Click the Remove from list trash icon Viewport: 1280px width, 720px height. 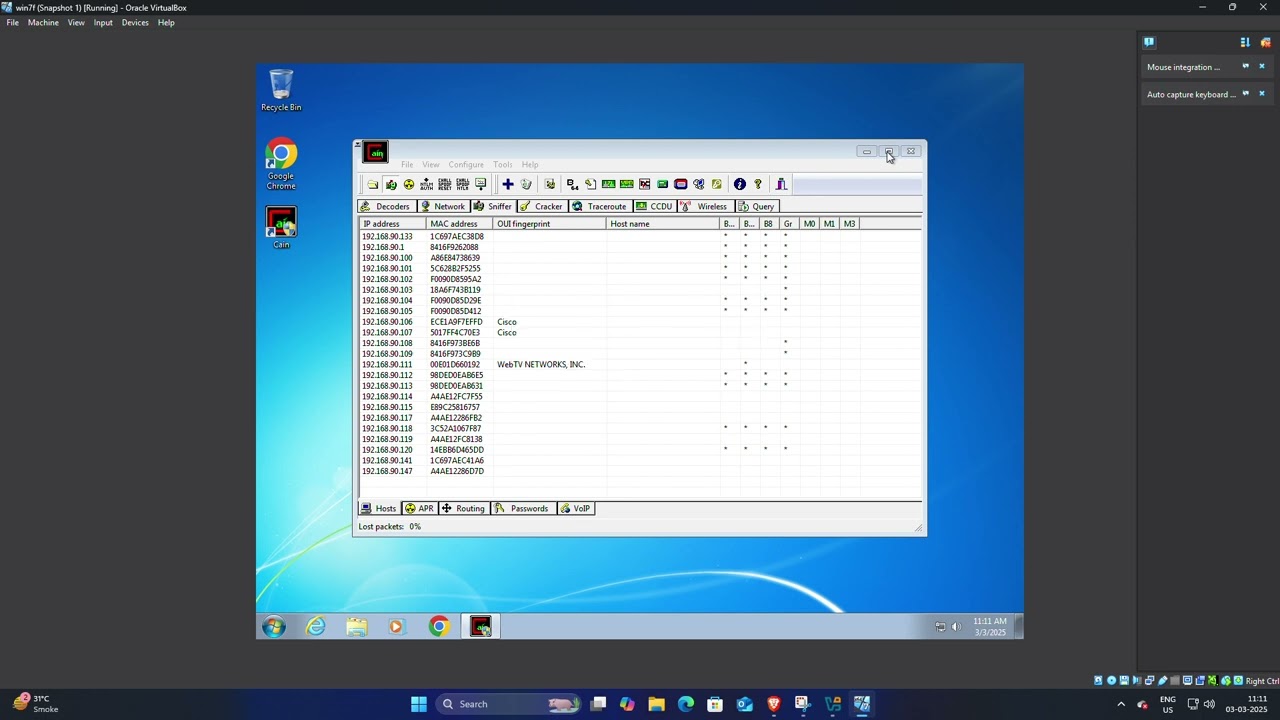526,184
